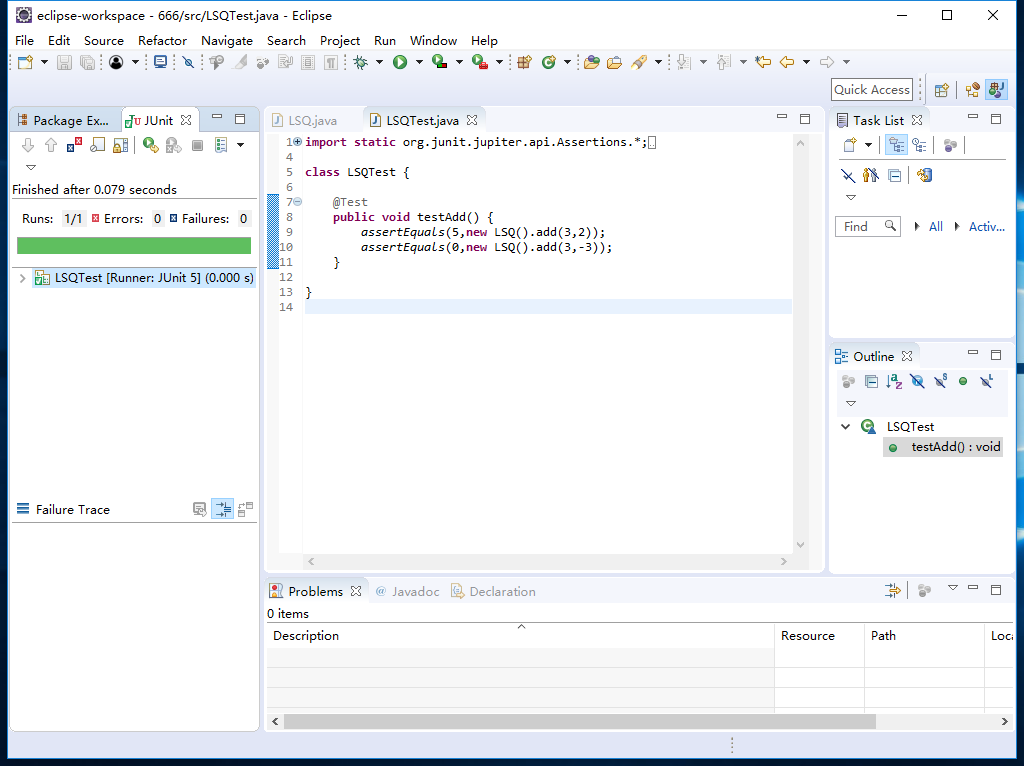
Task: Click the Resource column header
Action: (x=819, y=636)
